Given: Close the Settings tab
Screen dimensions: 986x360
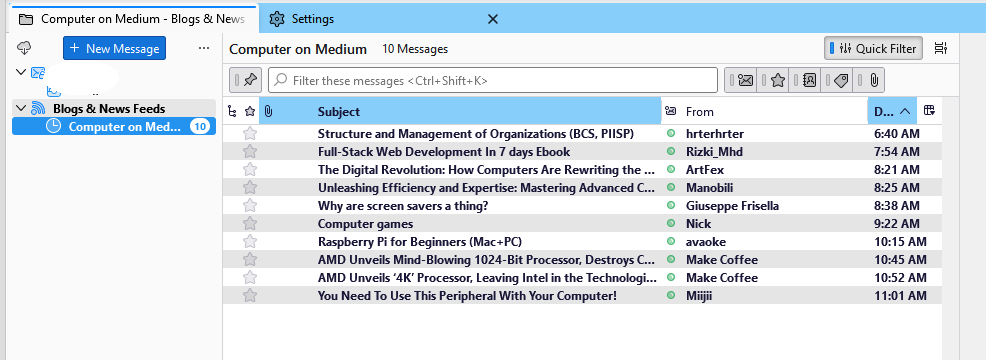Looking at the screenshot, I should [x=493, y=19].
